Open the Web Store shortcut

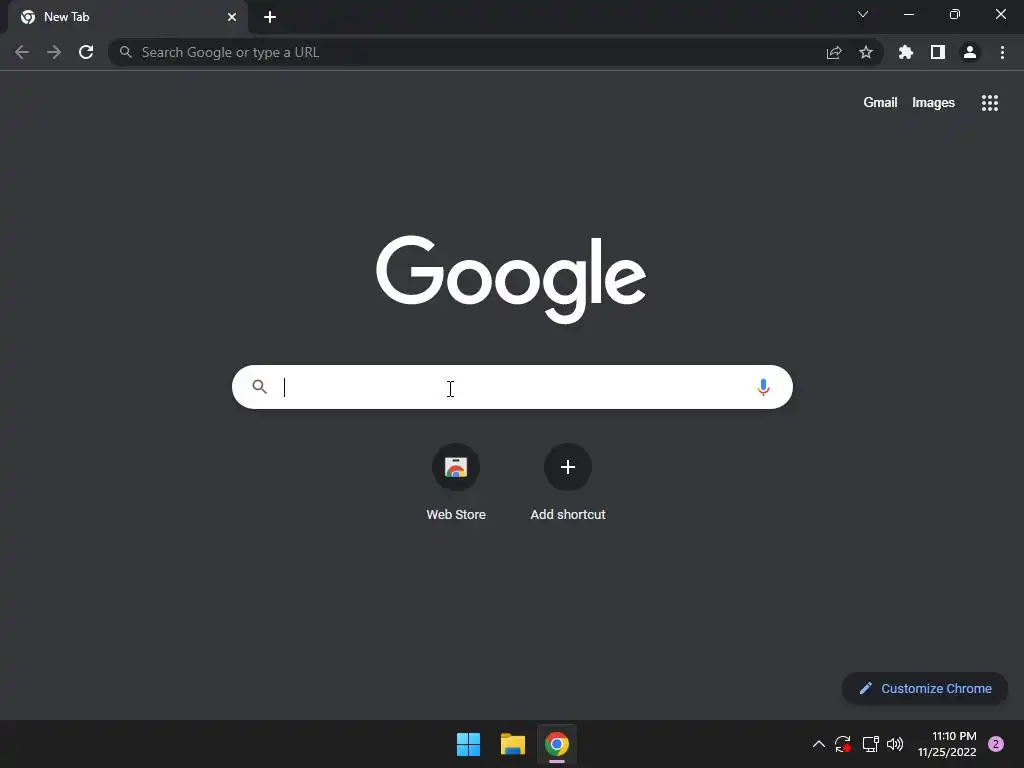pyautogui.click(x=456, y=482)
